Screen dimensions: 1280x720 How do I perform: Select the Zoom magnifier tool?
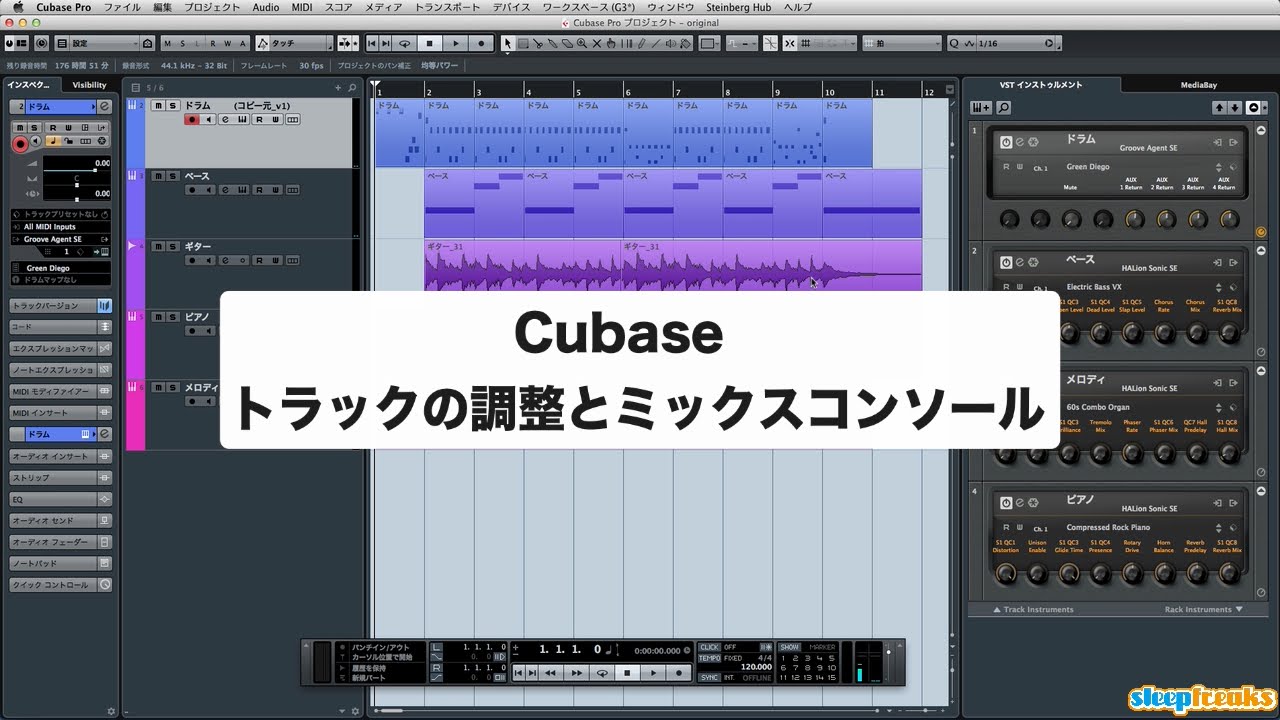[x=582, y=43]
